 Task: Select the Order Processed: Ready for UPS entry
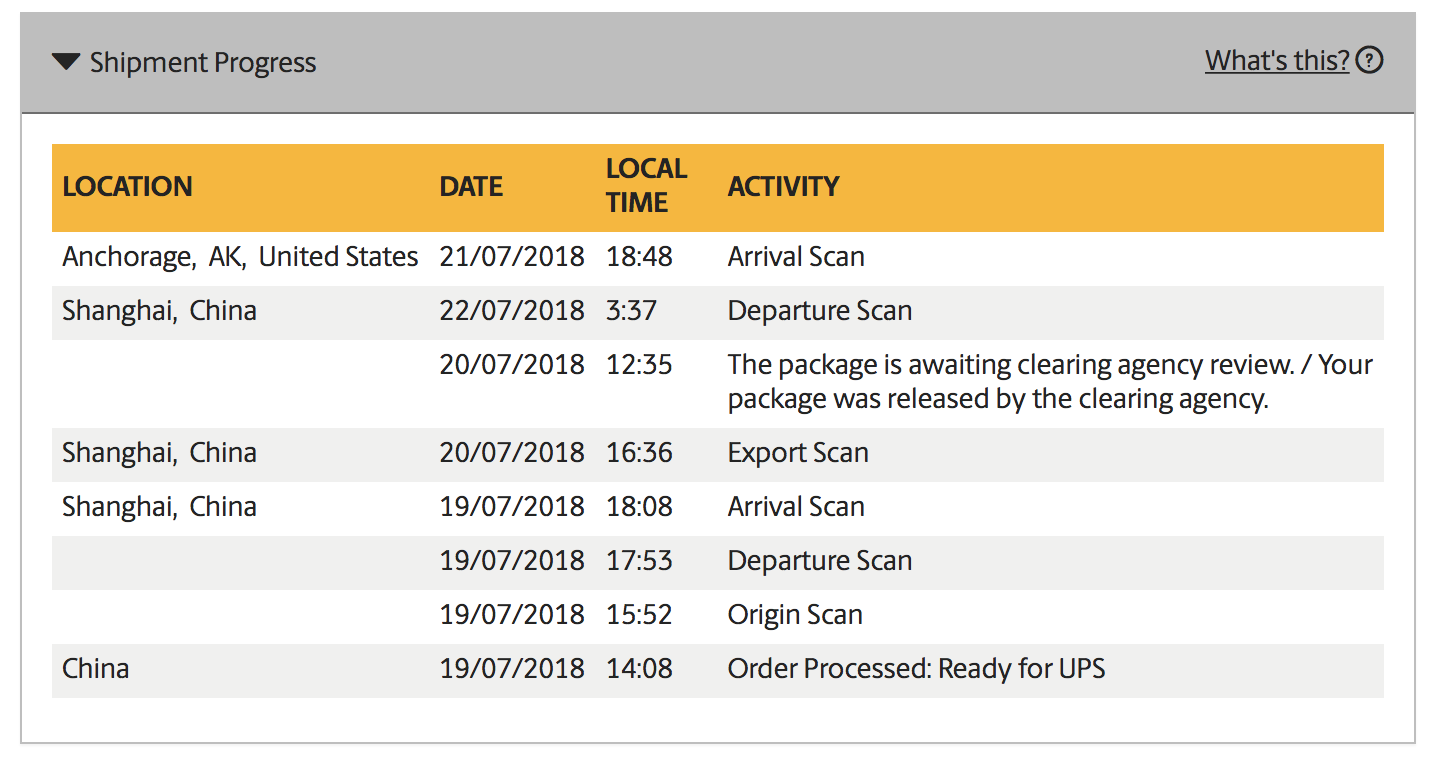[916, 669]
